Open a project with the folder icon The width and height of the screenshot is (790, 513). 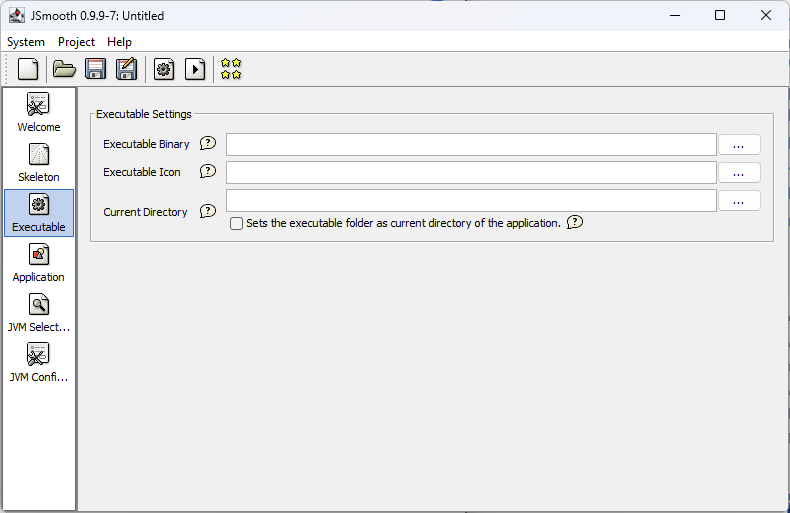coord(64,69)
